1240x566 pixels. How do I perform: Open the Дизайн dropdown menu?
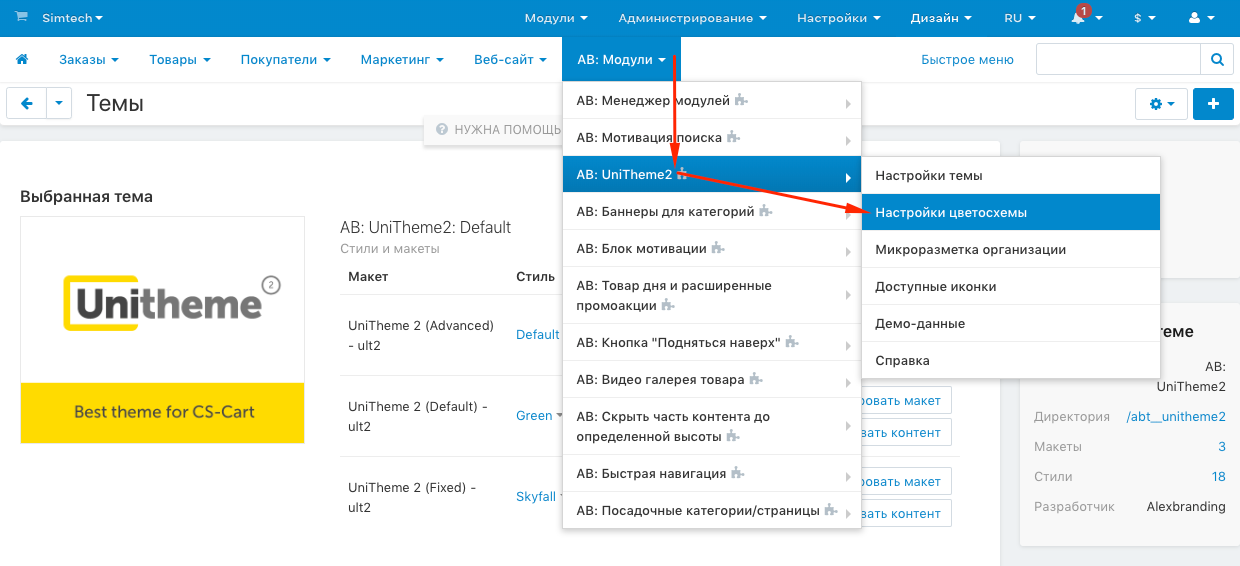[x=941, y=18]
